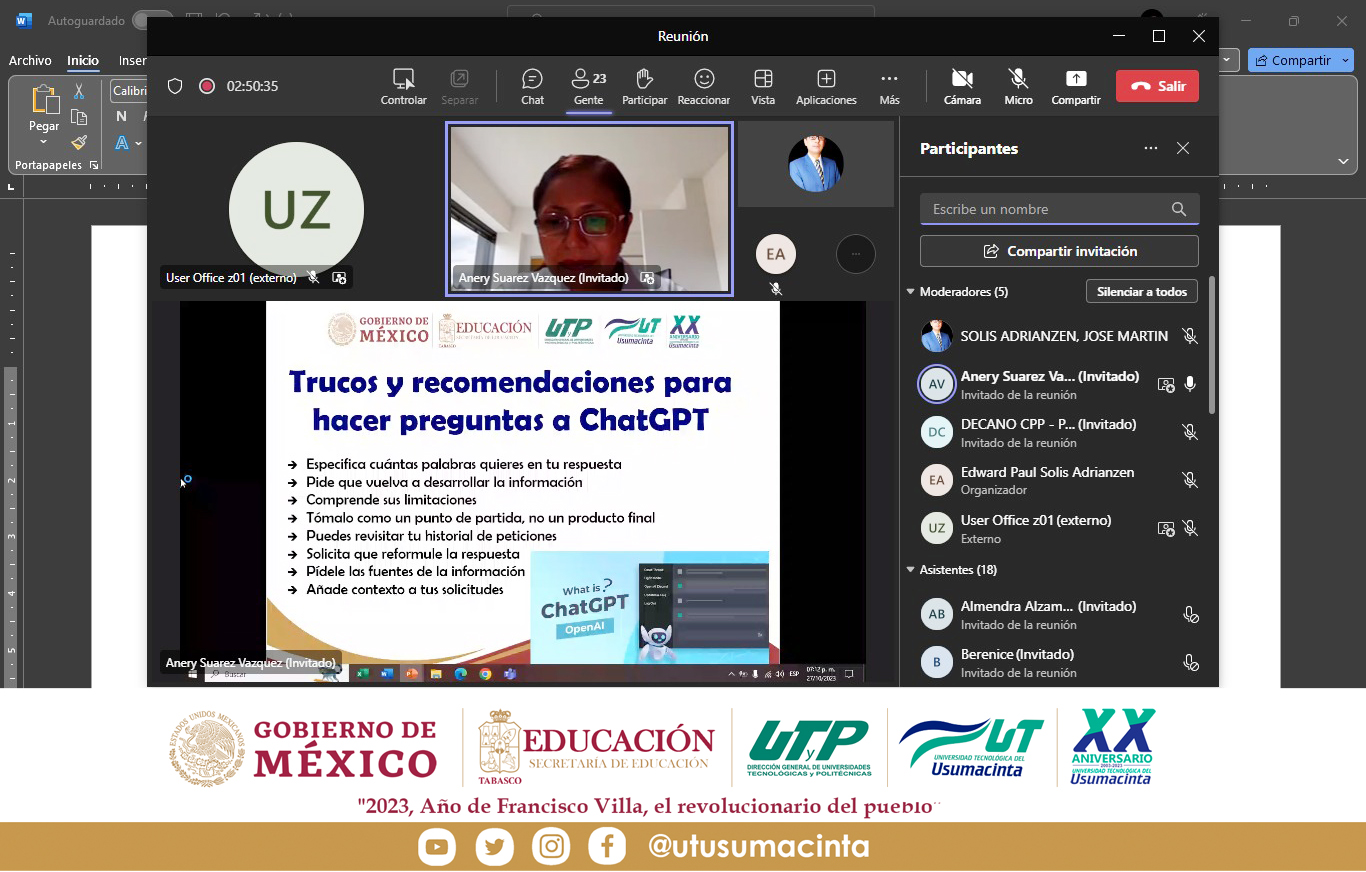Click Silenciar a todos button
This screenshot has width=1366, height=872.
1141,291
